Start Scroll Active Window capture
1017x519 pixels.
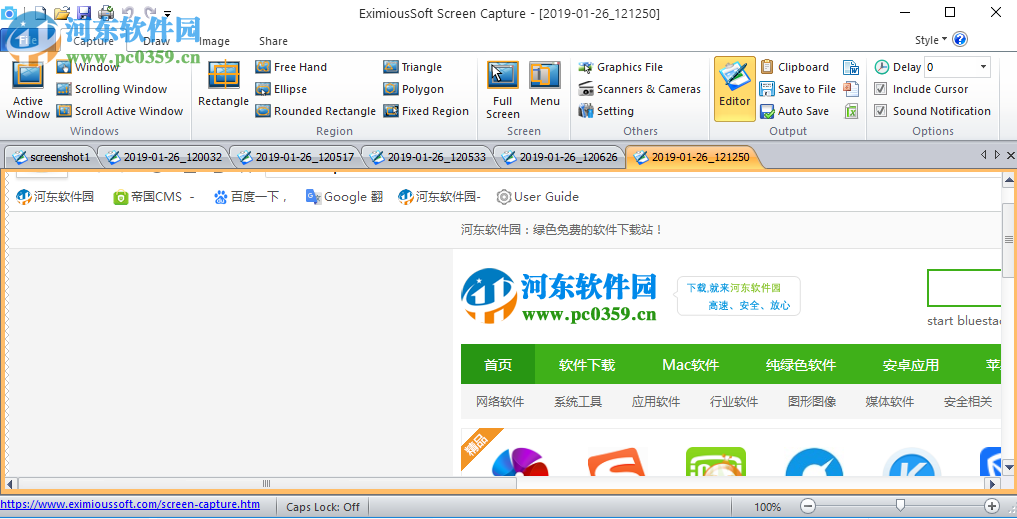click(x=119, y=111)
